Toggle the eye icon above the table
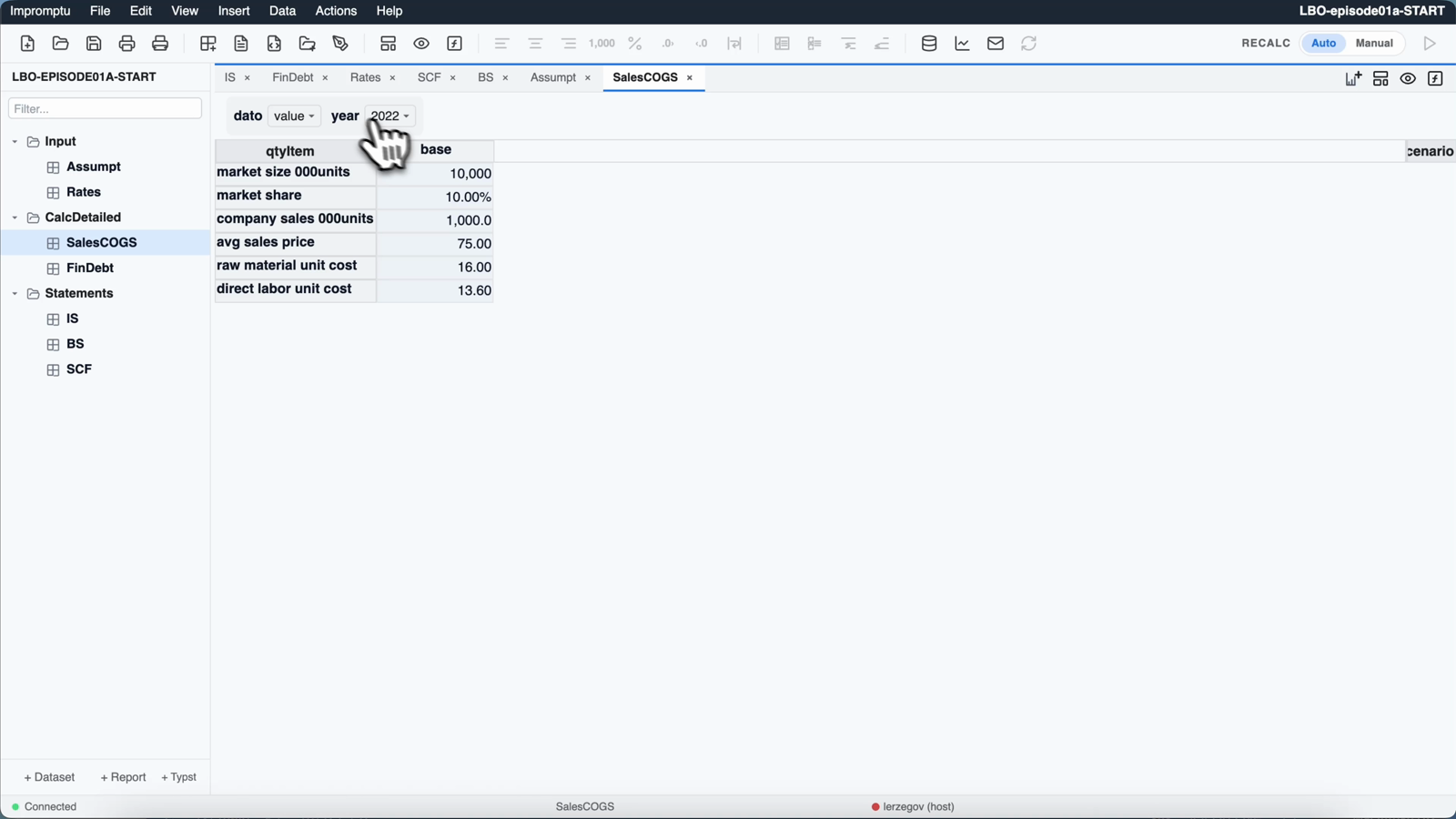 click(1408, 79)
